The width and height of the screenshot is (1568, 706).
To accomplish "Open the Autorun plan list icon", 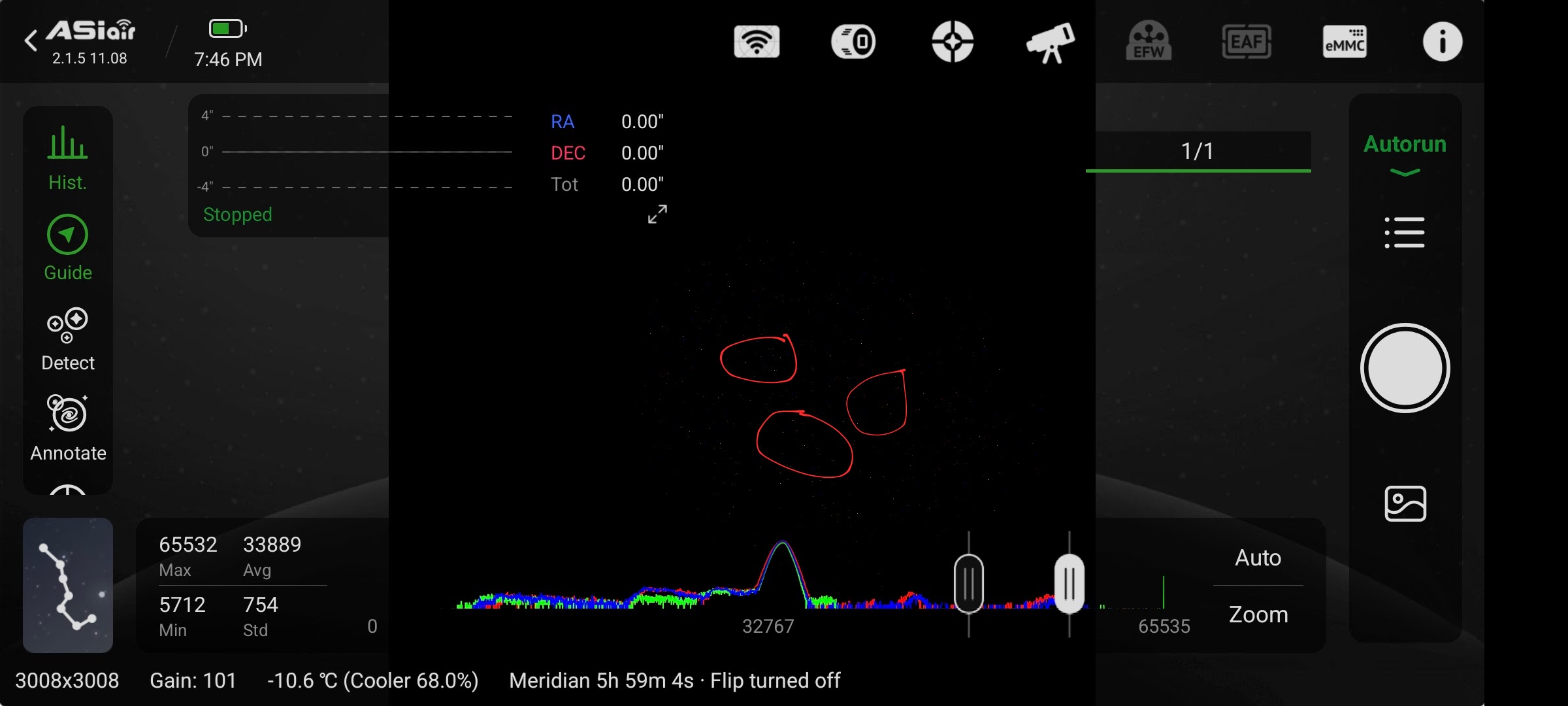I will tap(1405, 233).
